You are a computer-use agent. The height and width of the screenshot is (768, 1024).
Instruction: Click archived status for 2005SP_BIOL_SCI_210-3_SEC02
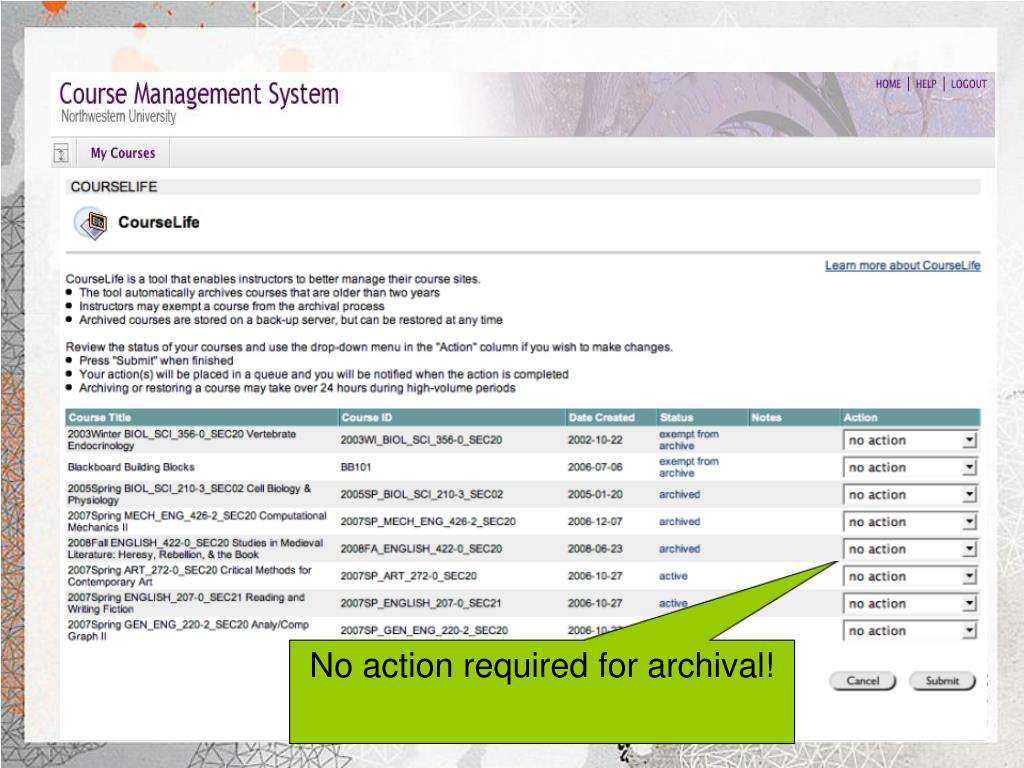pos(679,494)
